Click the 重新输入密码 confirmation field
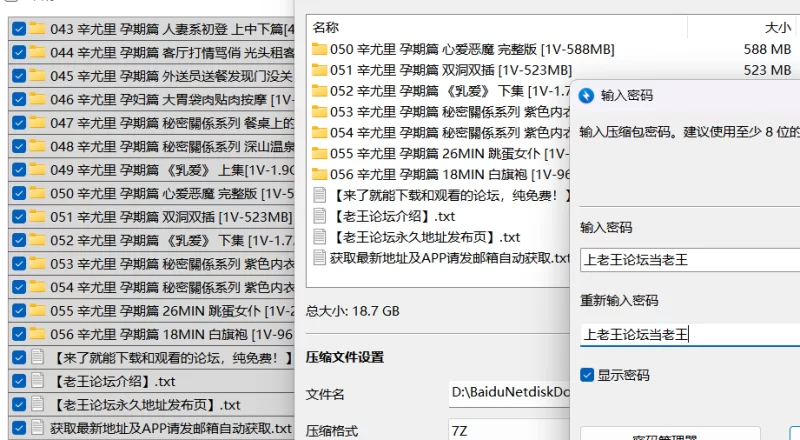The width and height of the screenshot is (800, 440). tap(690, 334)
